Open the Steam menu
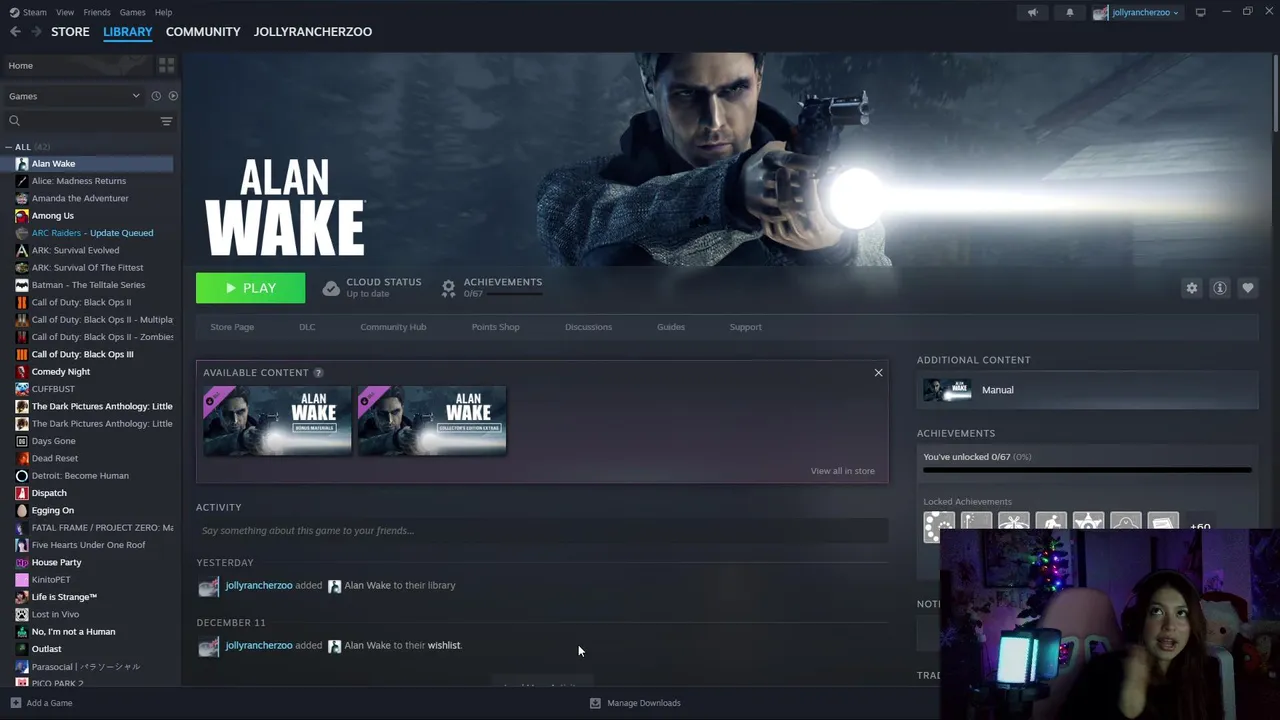The height and width of the screenshot is (720, 1280). tap(35, 12)
